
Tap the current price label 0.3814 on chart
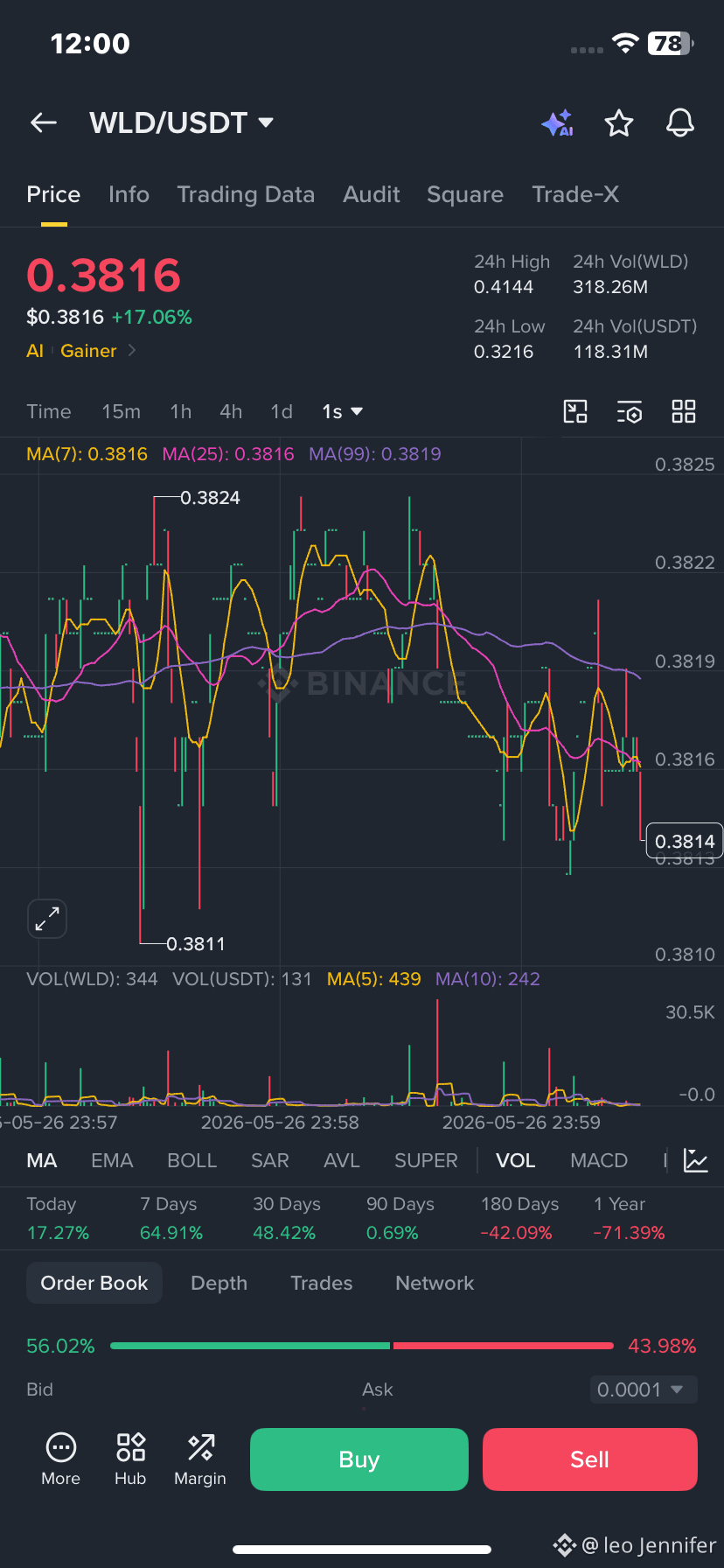pos(684,841)
